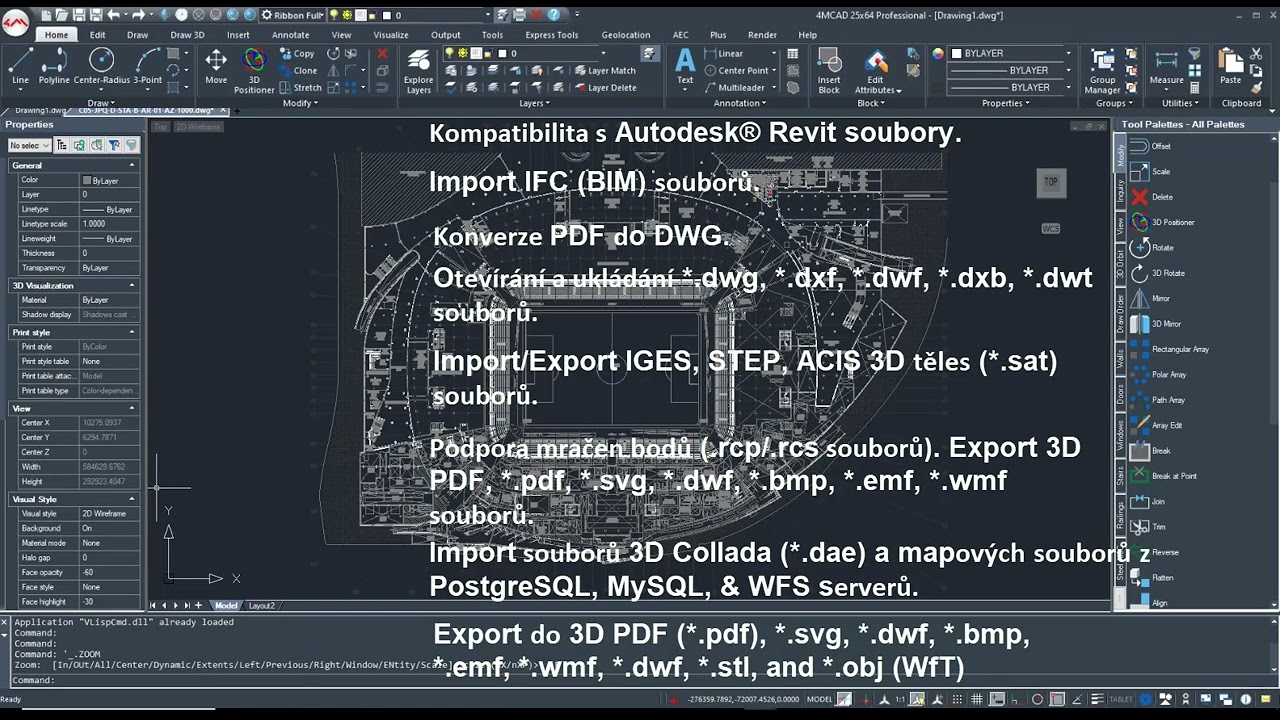Click the scissors Cut icon in Clipboard
The height and width of the screenshot is (720, 1280).
[1255, 54]
